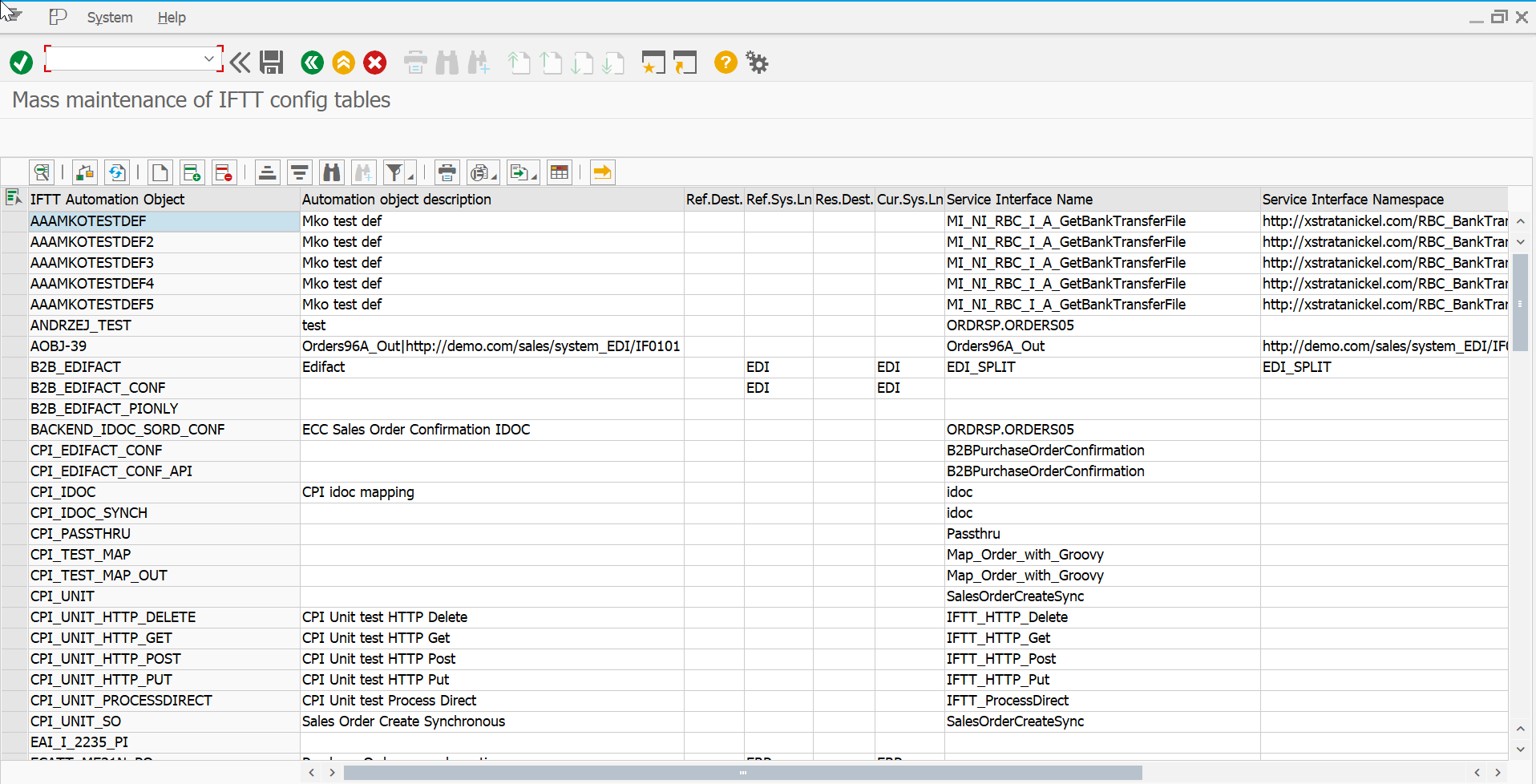Click the Insert Row icon in ALV toolbar
This screenshot has width=1536, height=784.
click(x=192, y=172)
